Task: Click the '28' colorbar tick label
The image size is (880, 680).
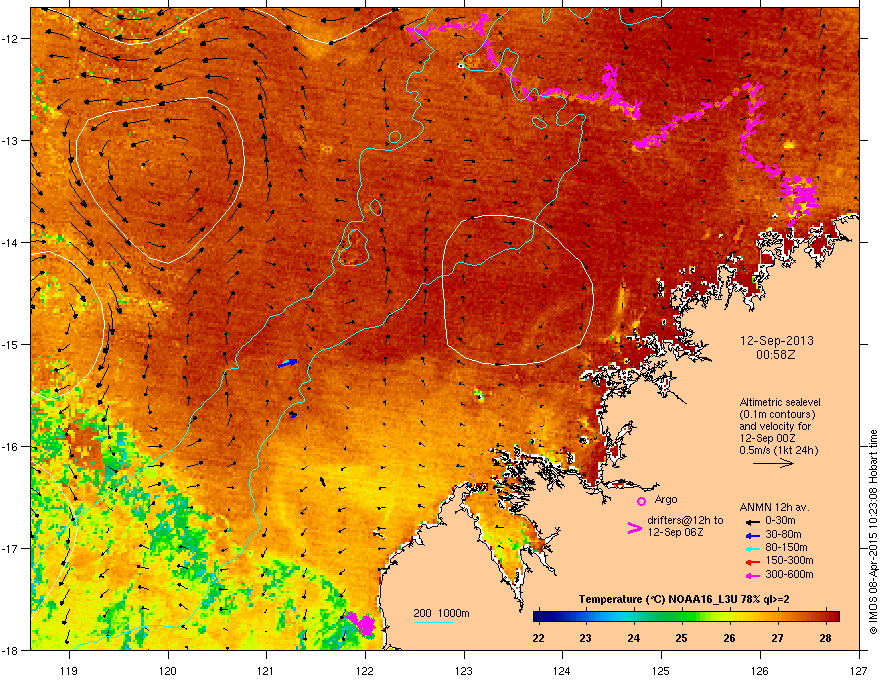Action: click(825, 638)
